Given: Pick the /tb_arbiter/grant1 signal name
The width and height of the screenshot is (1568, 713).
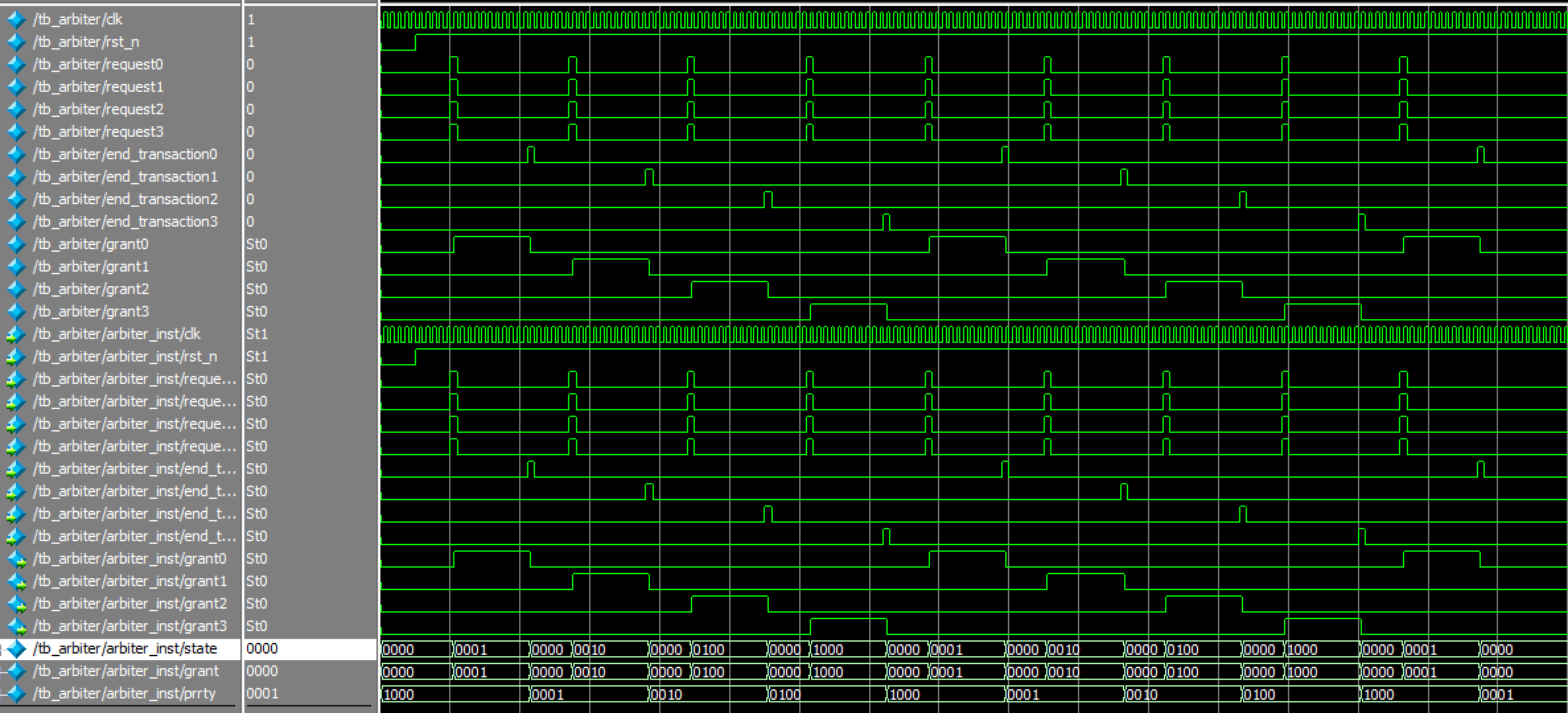Looking at the screenshot, I should pos(91,267).
